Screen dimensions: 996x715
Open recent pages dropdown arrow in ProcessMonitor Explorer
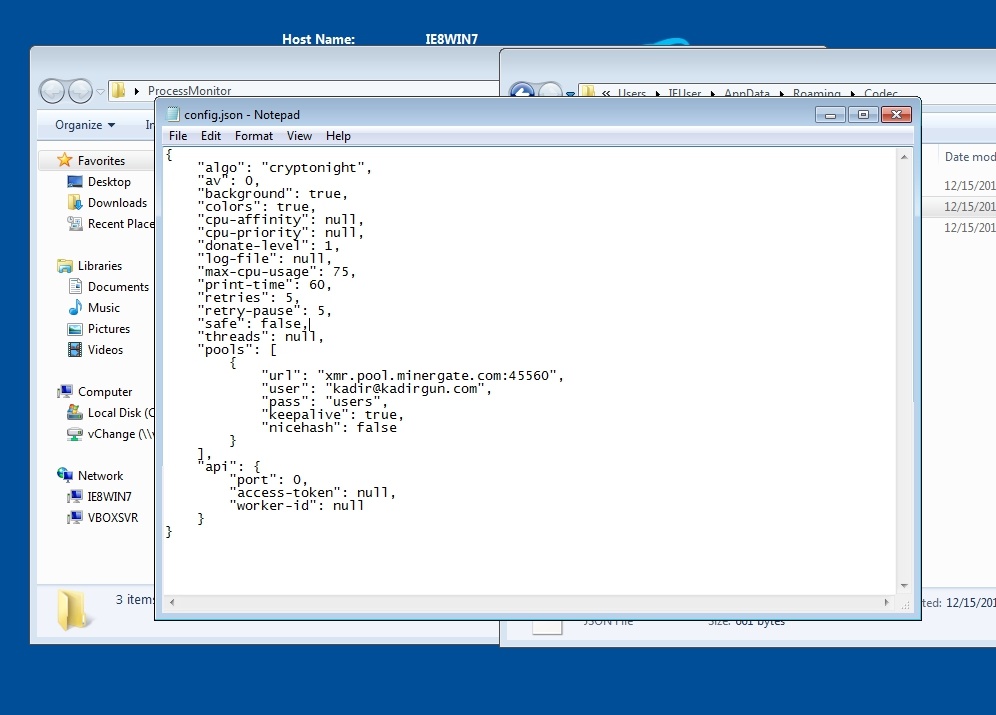click(x=100, y=92)
